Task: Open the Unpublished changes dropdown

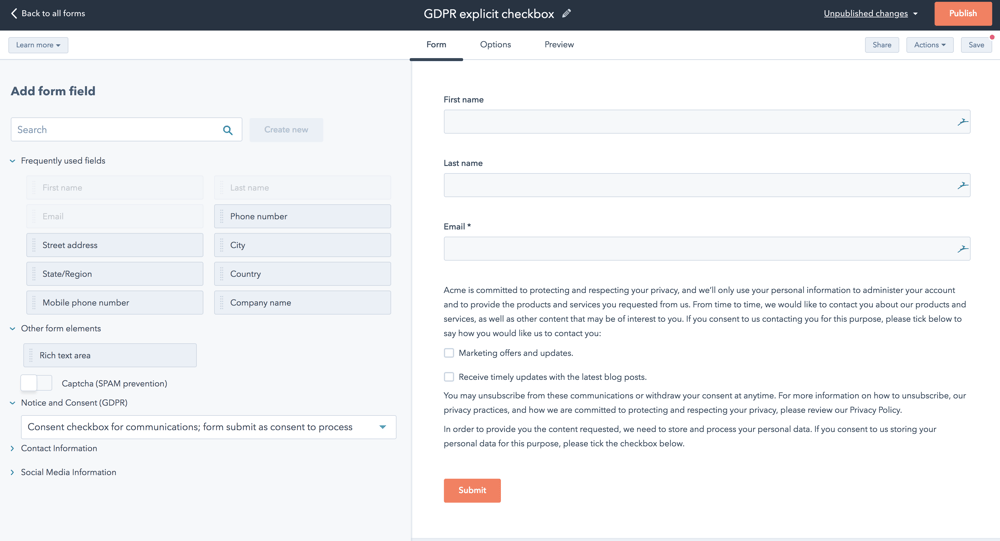Action: point(870,14)
